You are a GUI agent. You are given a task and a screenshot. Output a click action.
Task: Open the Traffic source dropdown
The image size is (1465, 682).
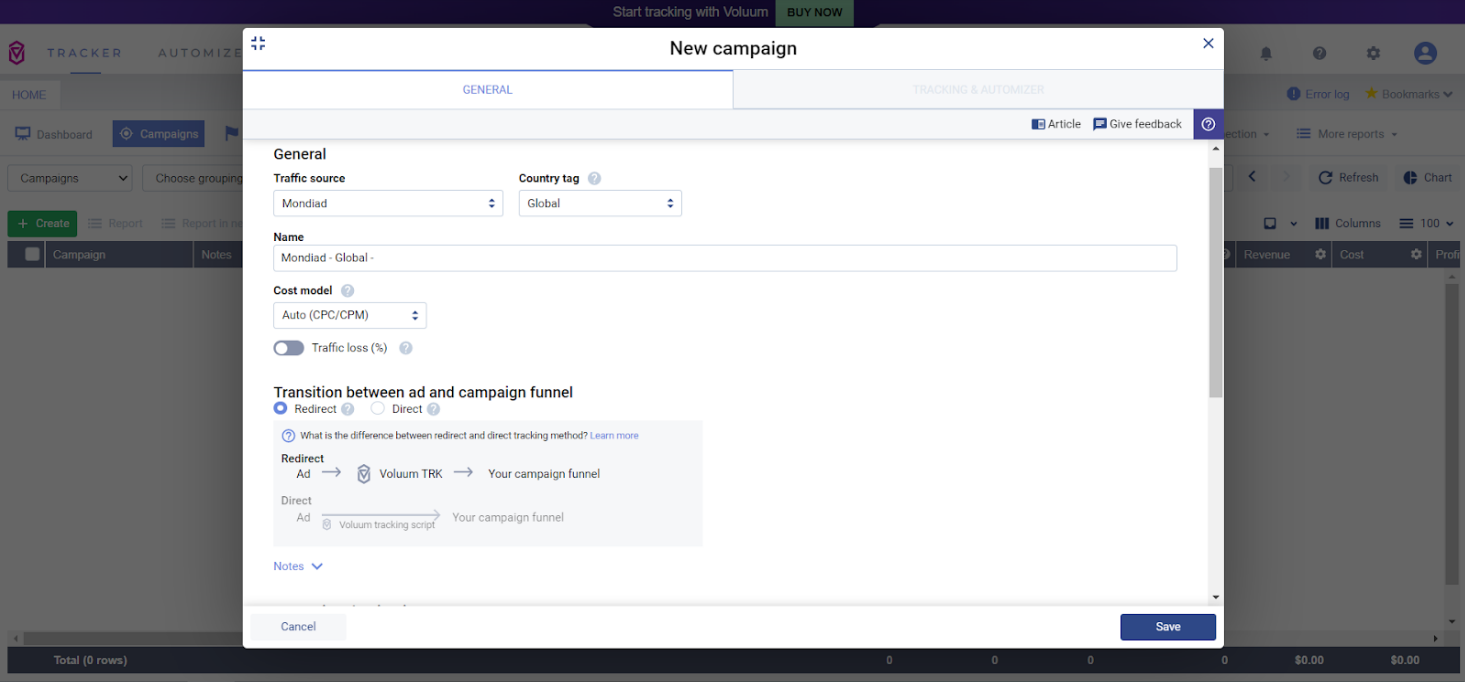388,203
